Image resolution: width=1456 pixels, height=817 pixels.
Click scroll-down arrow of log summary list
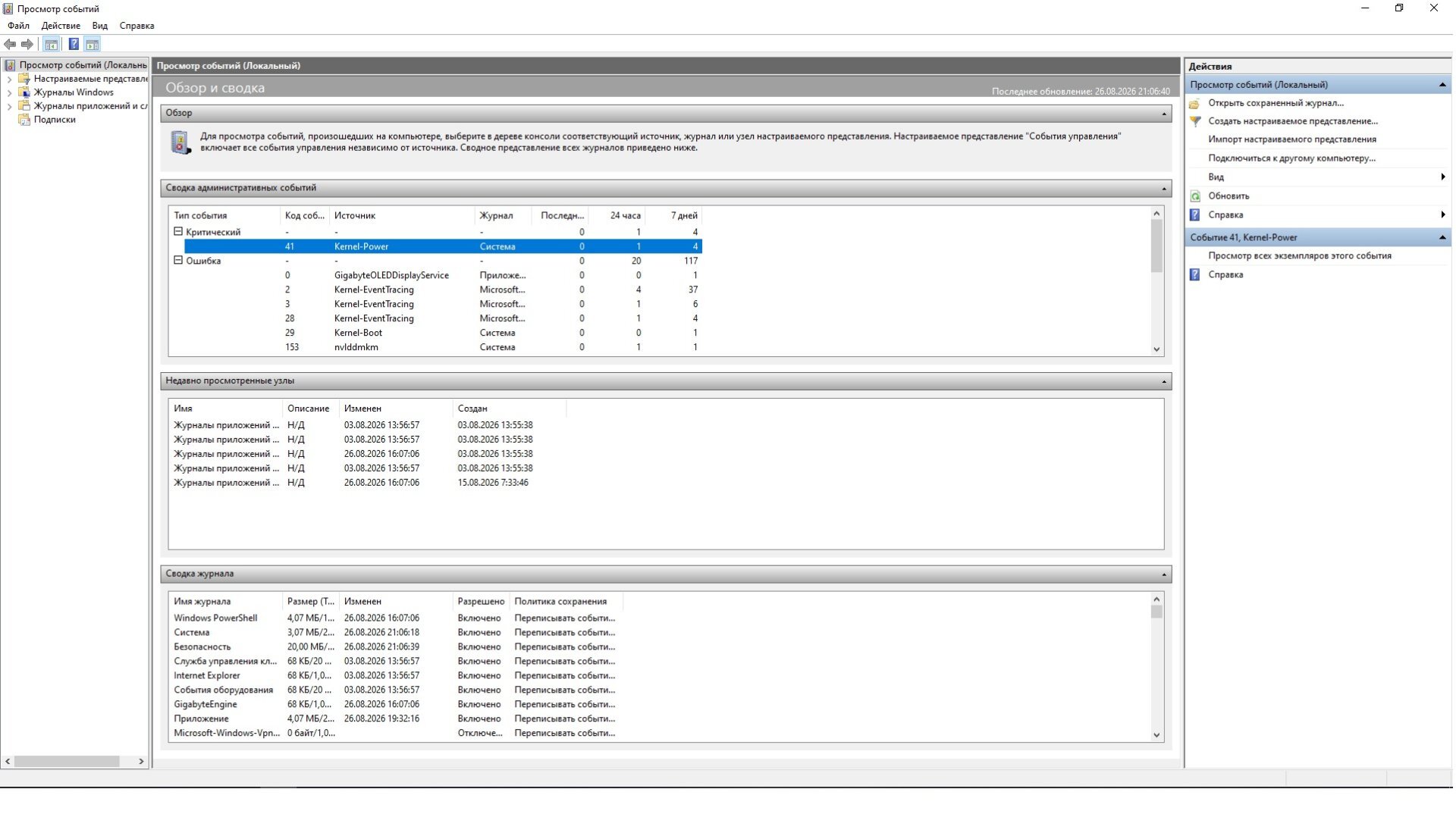point(1156,735)
